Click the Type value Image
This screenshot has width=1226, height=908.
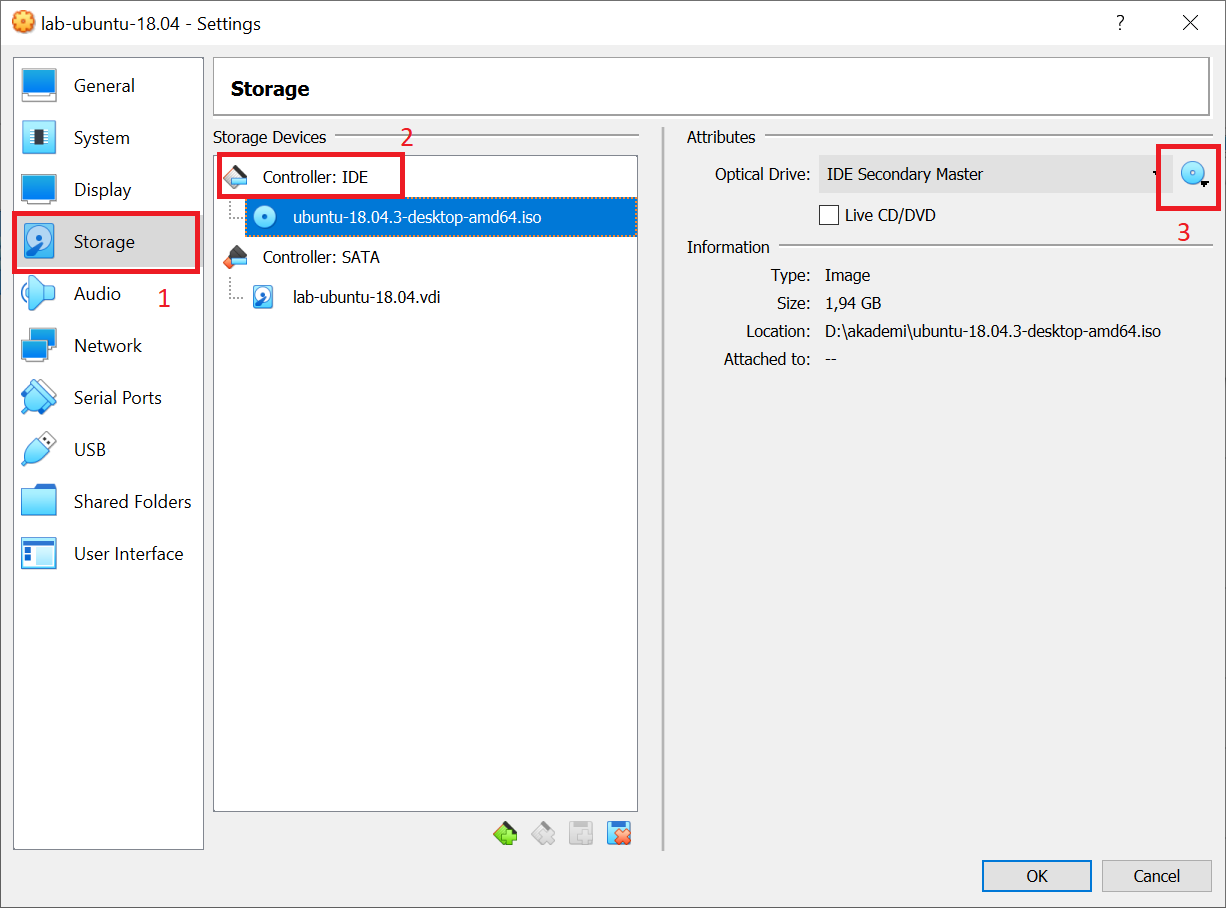pos(847,275)
